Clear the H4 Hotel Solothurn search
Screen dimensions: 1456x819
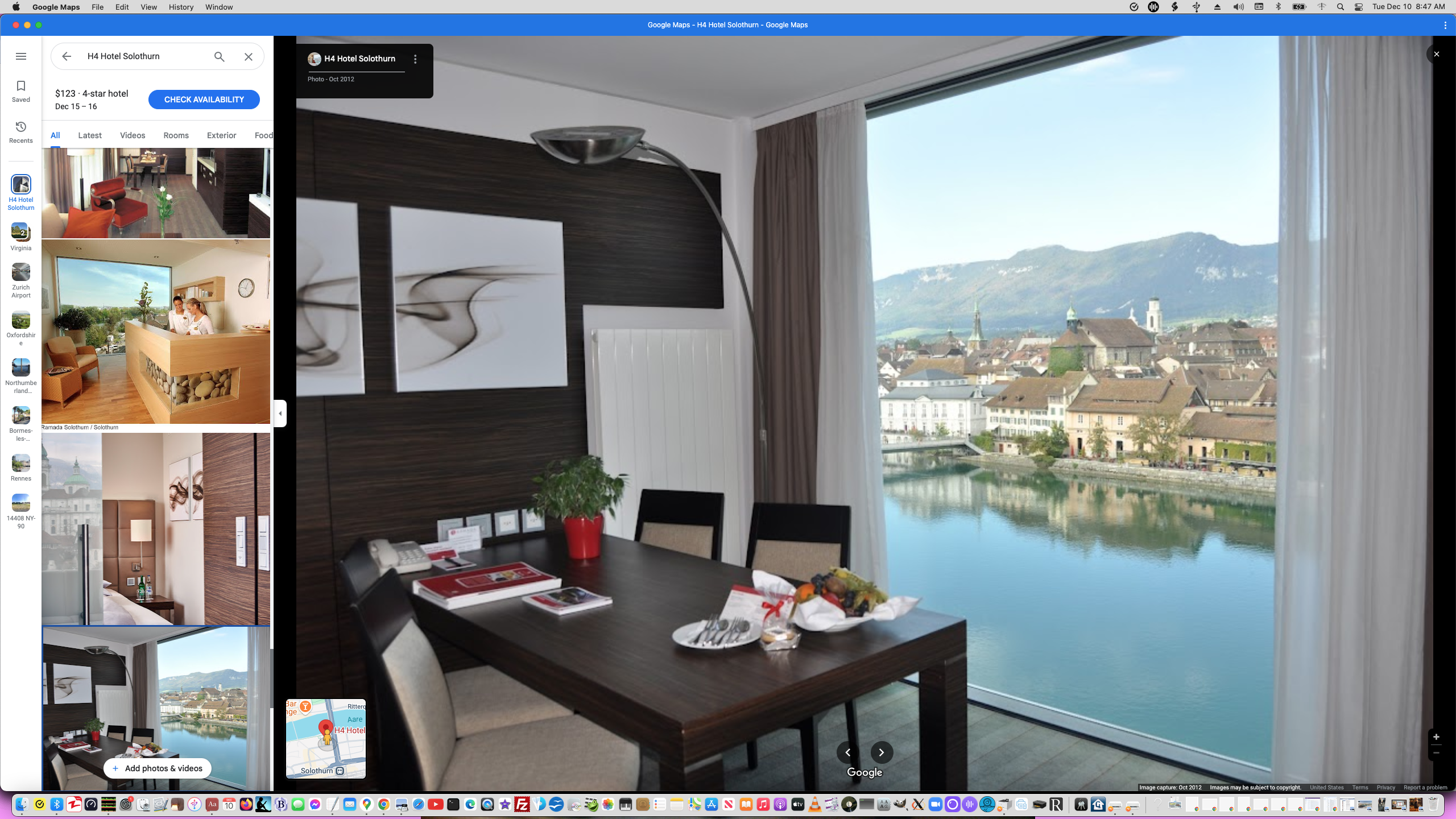(248, 56)
